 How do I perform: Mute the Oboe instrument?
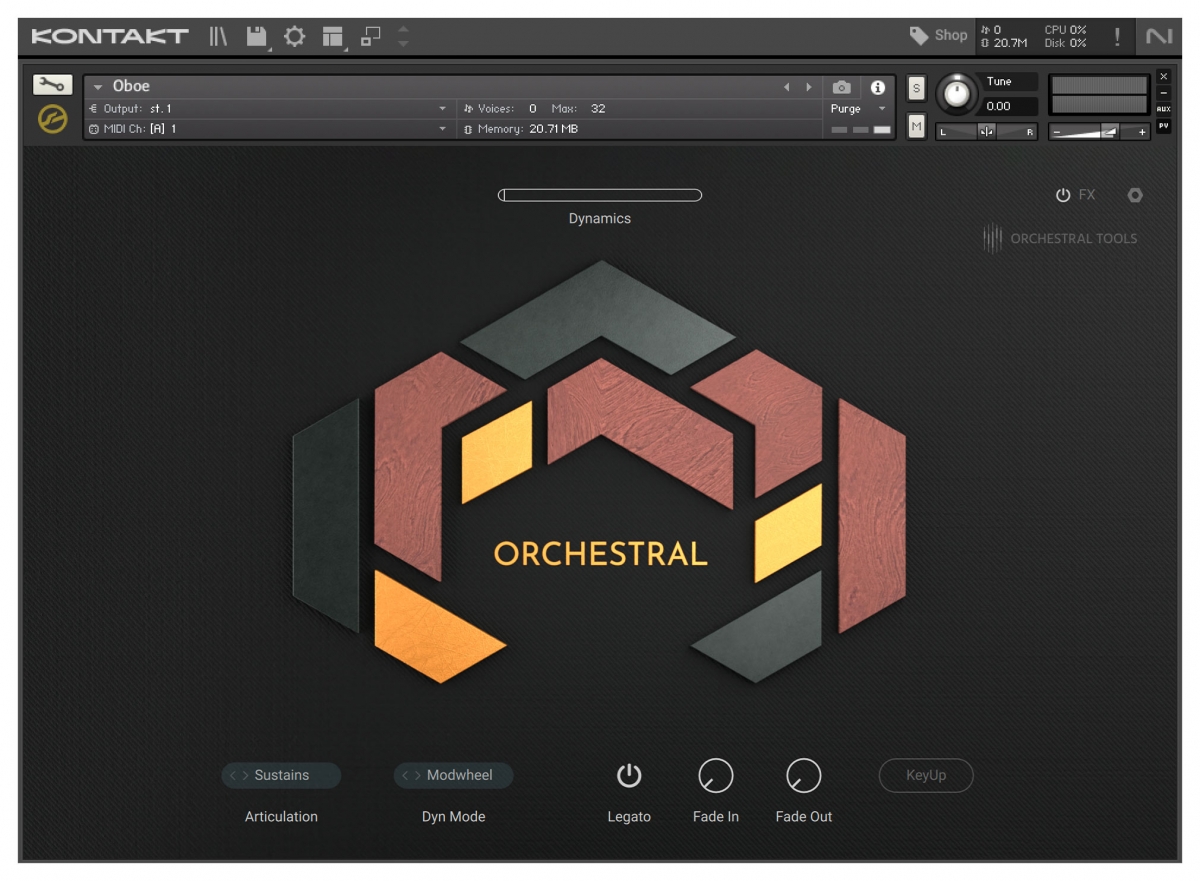click(916, 125)
